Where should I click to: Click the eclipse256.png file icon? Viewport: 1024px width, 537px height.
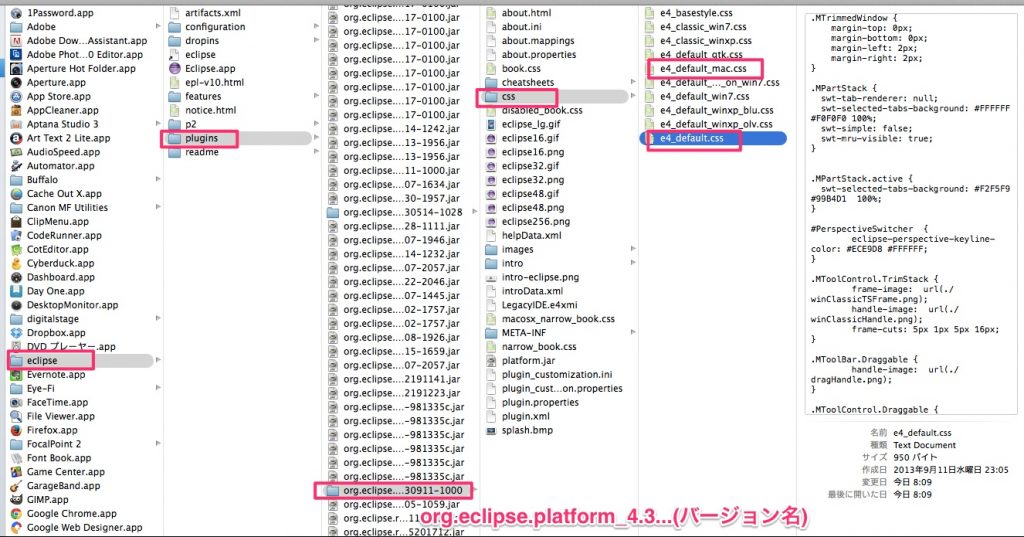tap(491, 221)
